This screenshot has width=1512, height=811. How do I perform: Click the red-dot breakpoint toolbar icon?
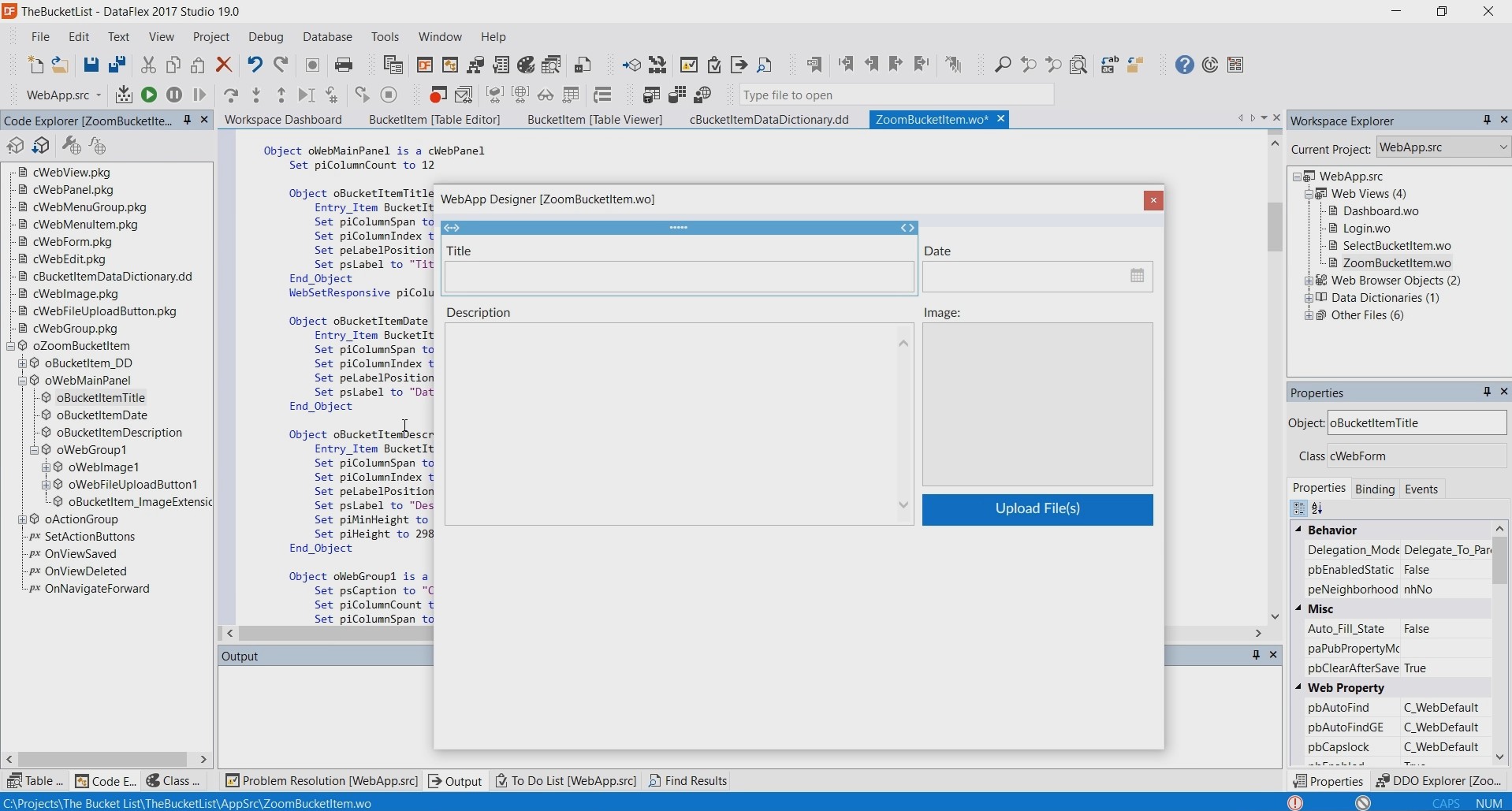click(x=438, y=95)
